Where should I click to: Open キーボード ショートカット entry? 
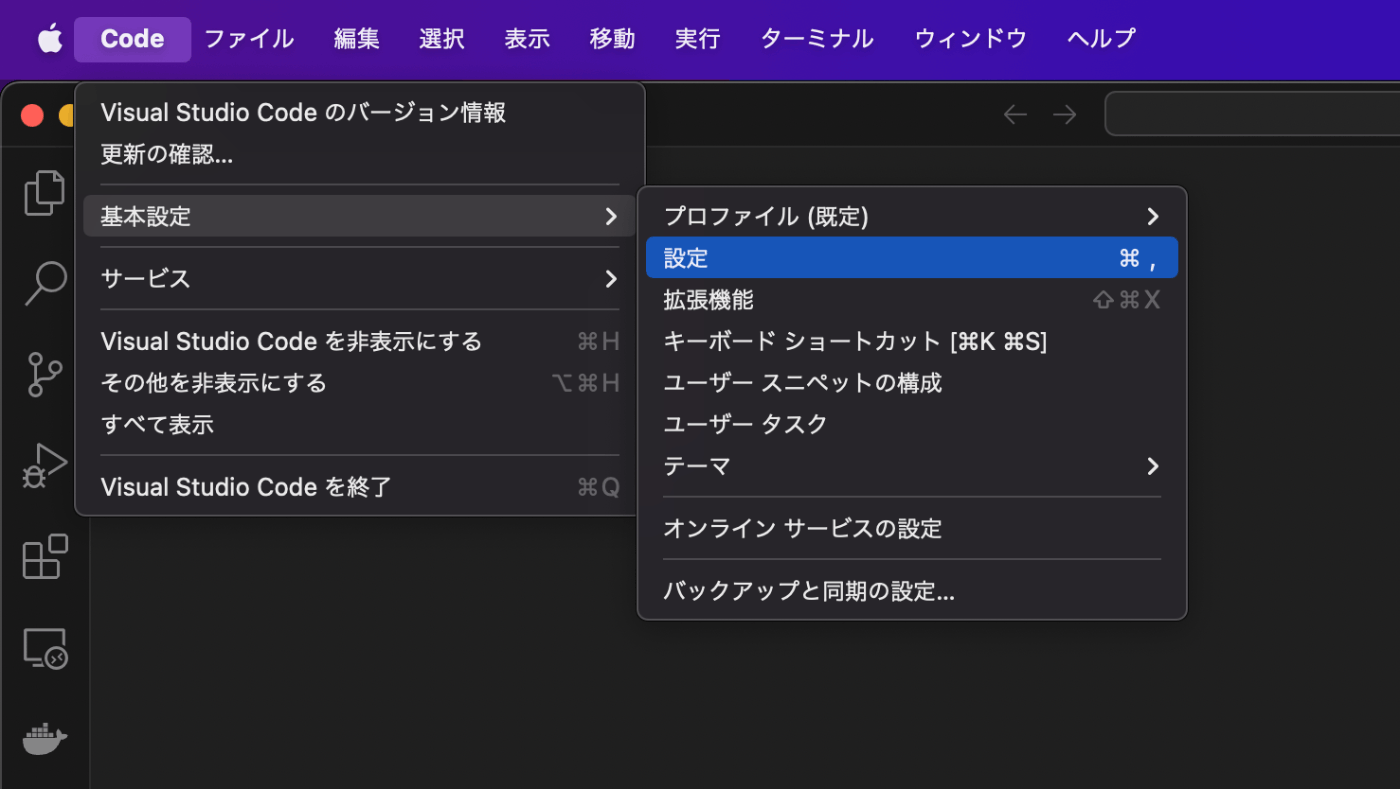[x=912, y=342]
